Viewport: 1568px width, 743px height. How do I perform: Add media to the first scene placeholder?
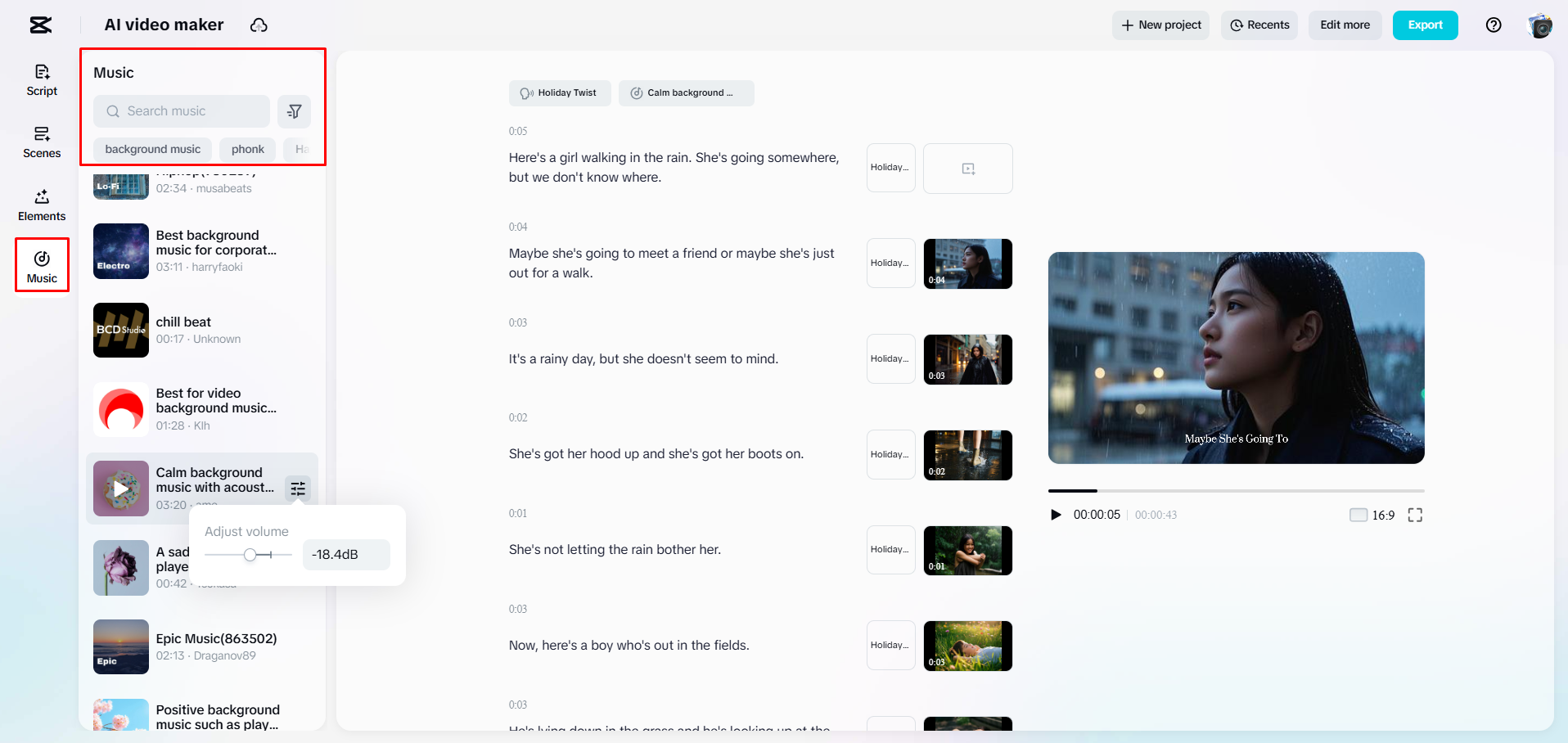coord(968,169)
